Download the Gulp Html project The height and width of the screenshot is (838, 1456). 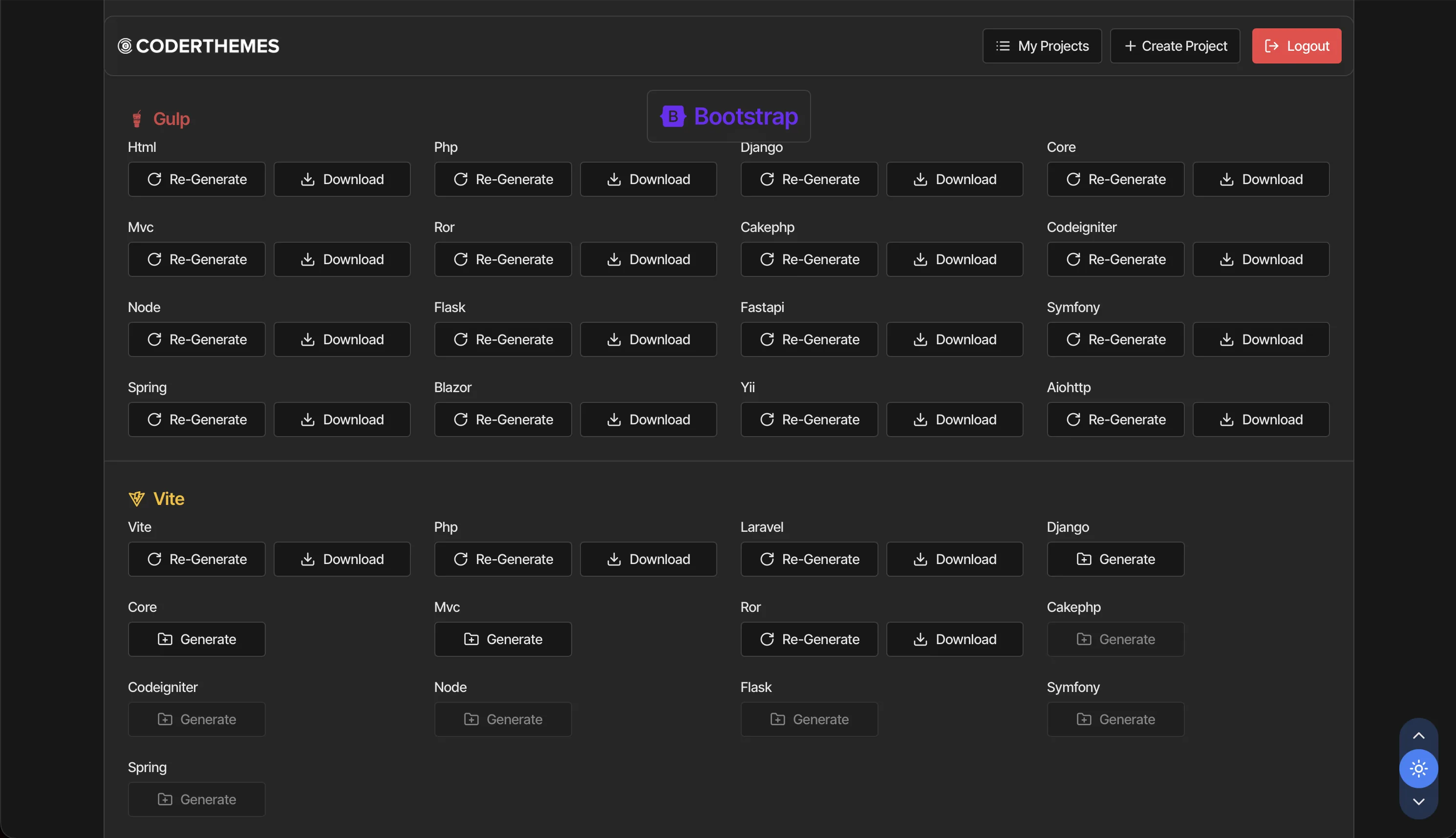pos(342,179)
